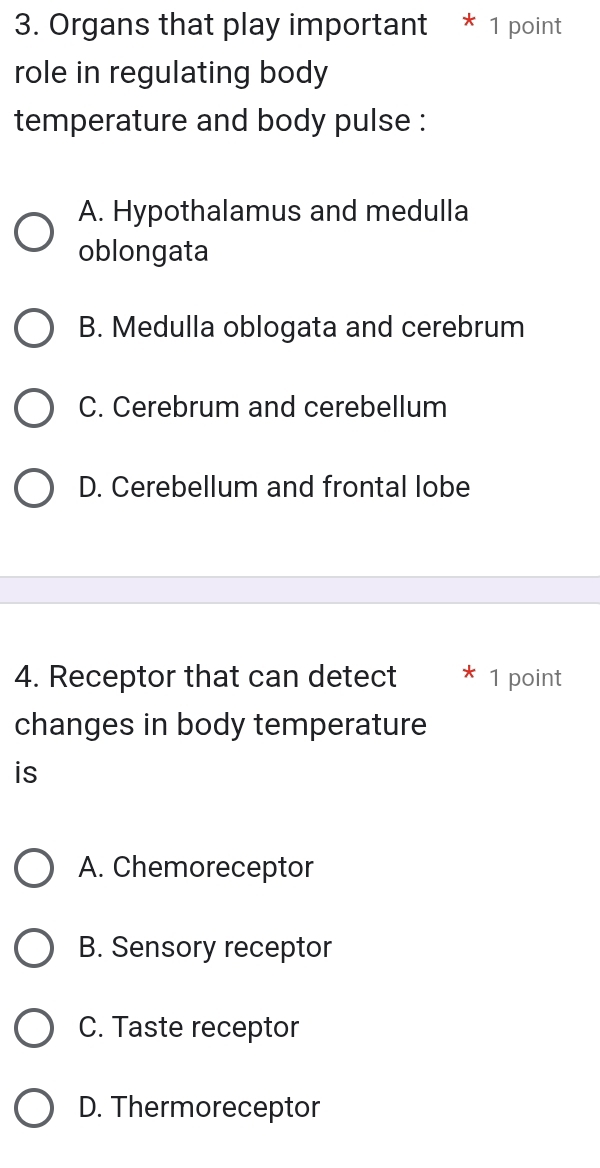Screen dimensions: 600x1168
Task: Click the 'D. Thermoreceptor' label text
Action: coord(198,1108)
